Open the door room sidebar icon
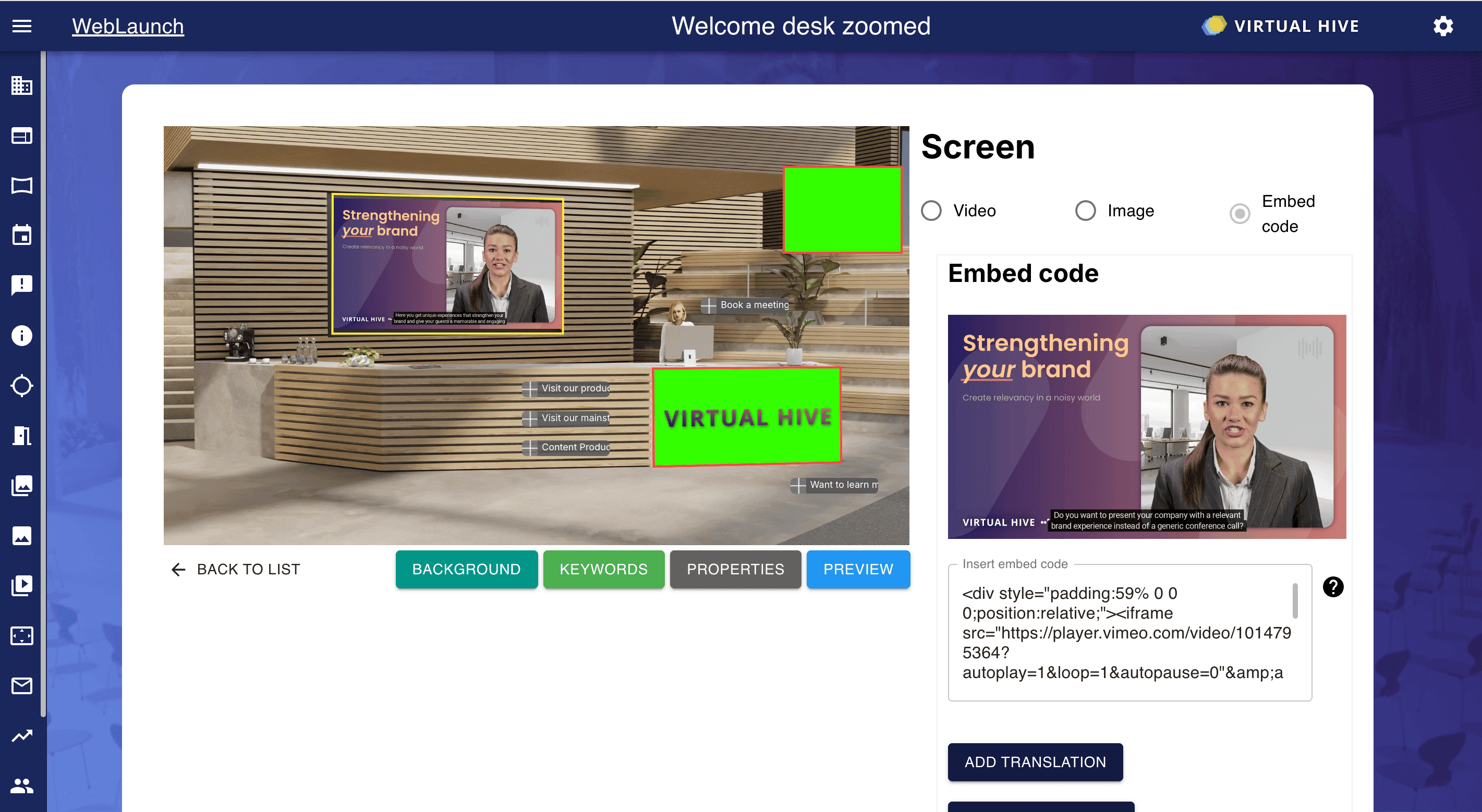Screen dimensions: 1482x812 coord(22,435)
